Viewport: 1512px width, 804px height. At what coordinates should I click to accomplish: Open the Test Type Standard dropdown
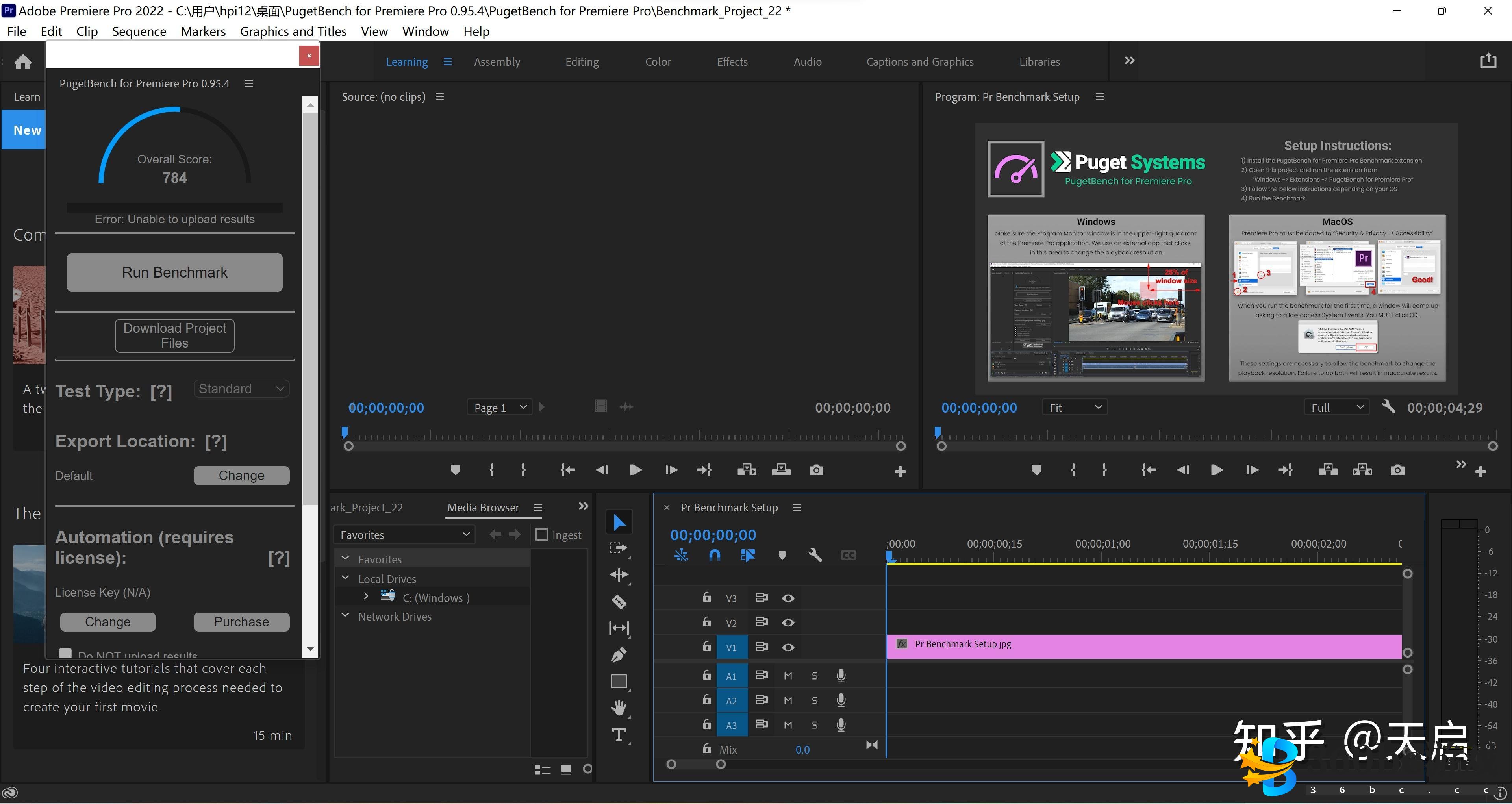click(x=241, y=389)
